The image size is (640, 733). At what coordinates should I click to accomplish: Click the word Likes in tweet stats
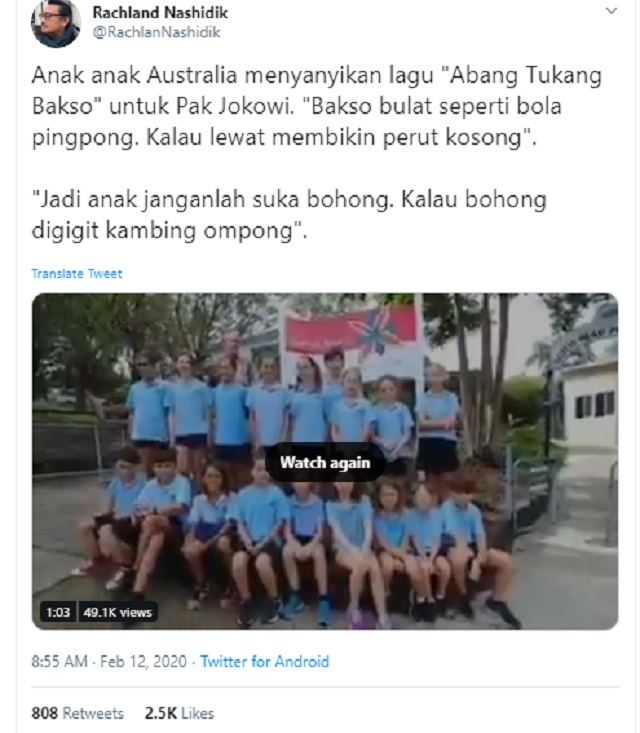pos(197,713)
